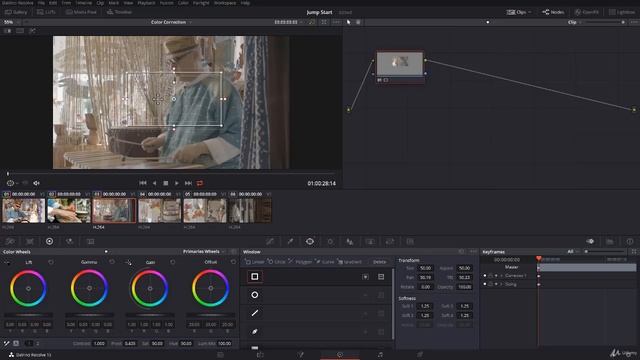Add a Polygon window

pyautogui.click(x=300, y=262)
